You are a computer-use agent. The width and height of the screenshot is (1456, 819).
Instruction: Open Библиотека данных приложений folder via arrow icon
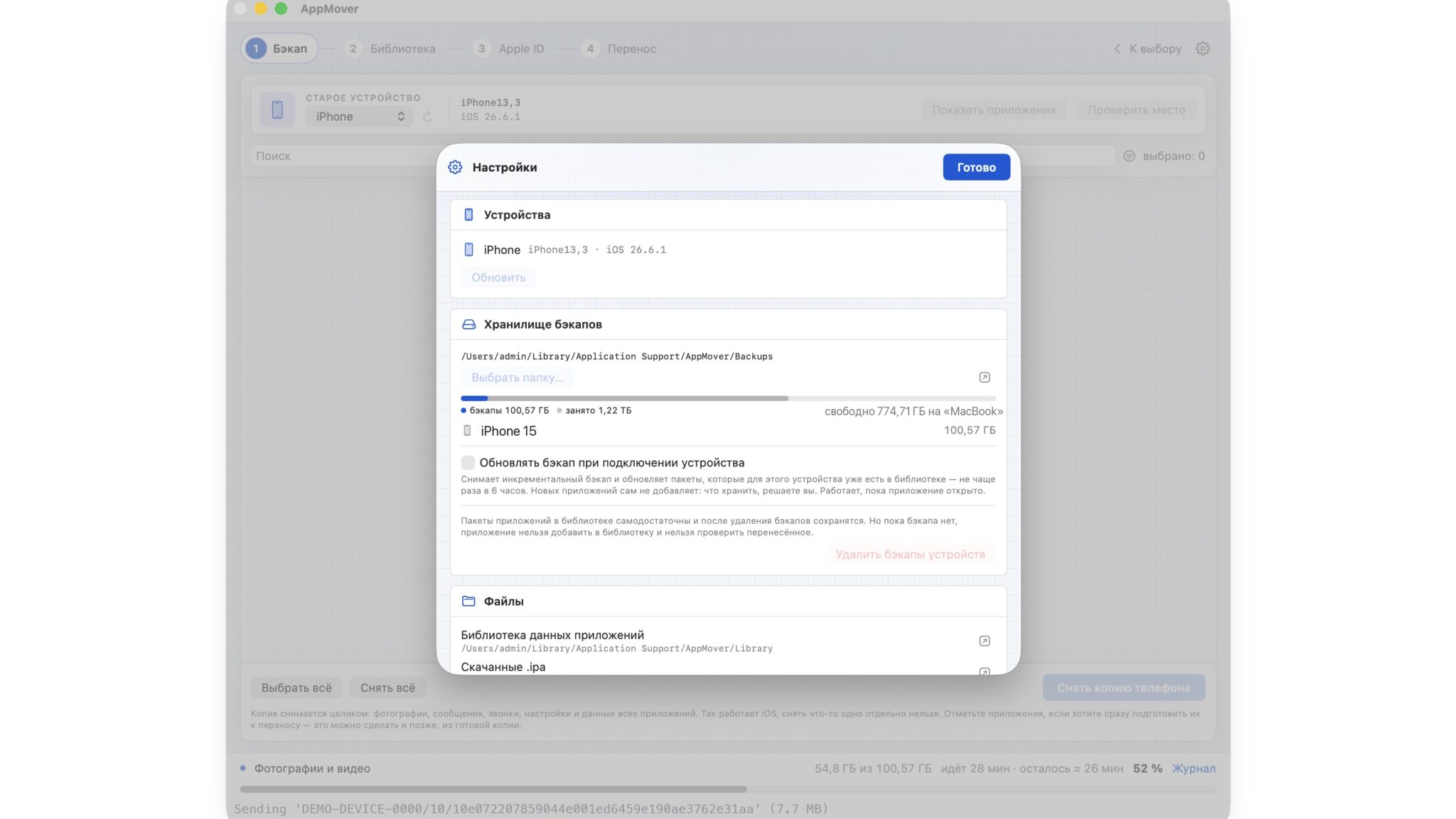coord(985,641)
